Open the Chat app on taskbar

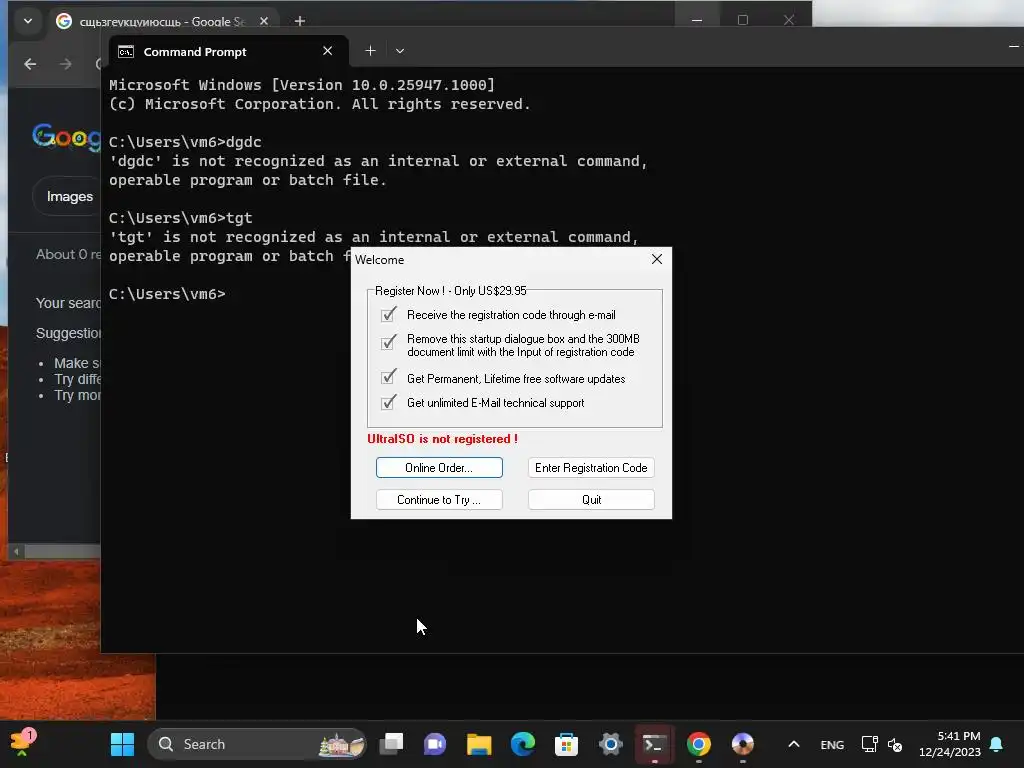435,744
